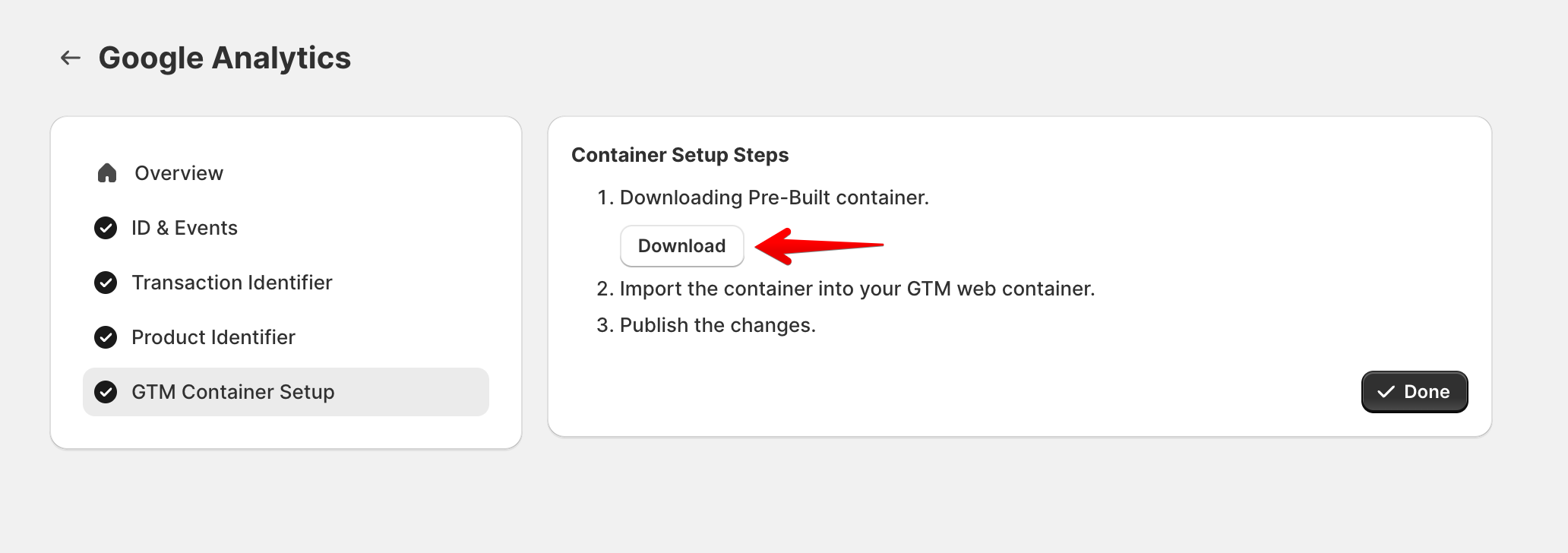Switch to Transaction Identifier label
Image resolution: width=1568 pixels, height=553 pixels.
[x=232, y=283]
